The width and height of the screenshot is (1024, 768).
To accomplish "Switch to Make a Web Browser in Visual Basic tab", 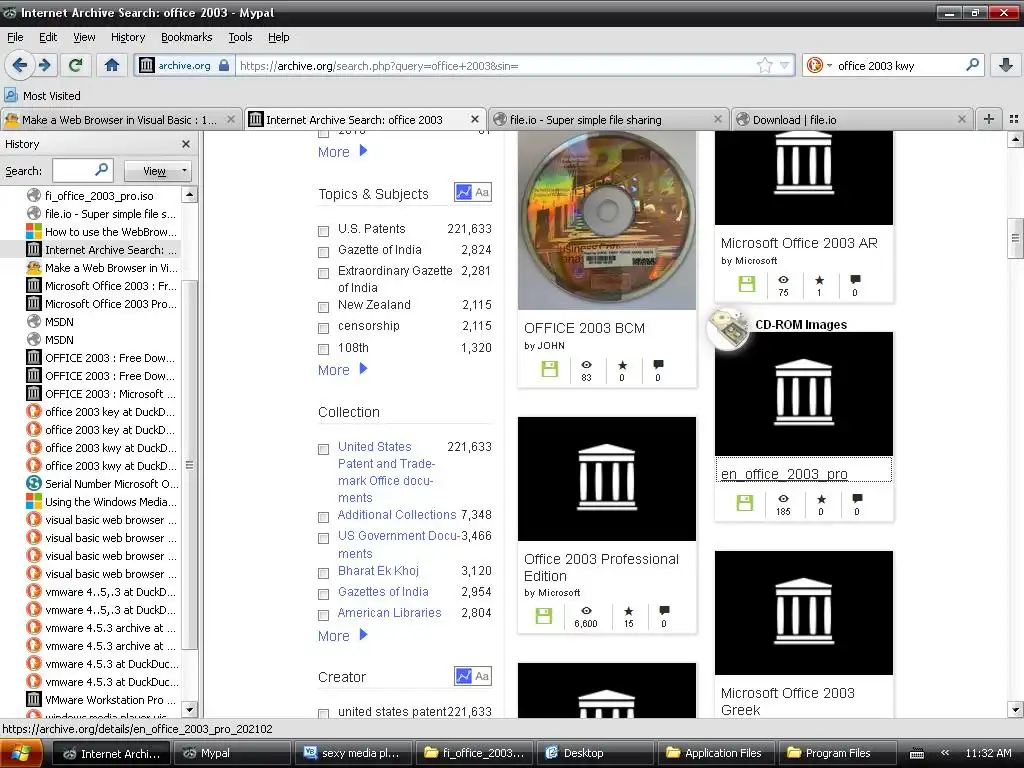I will 120,119.
